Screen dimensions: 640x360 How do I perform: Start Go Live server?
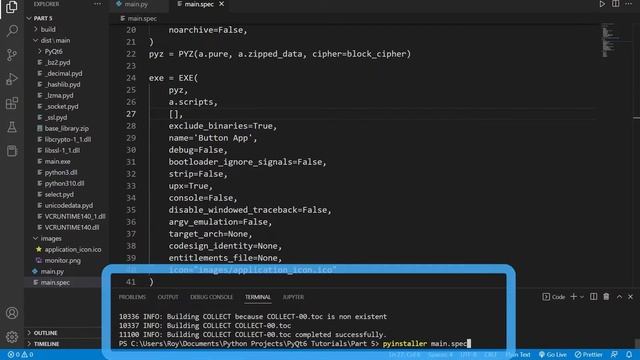pos(552,355)
